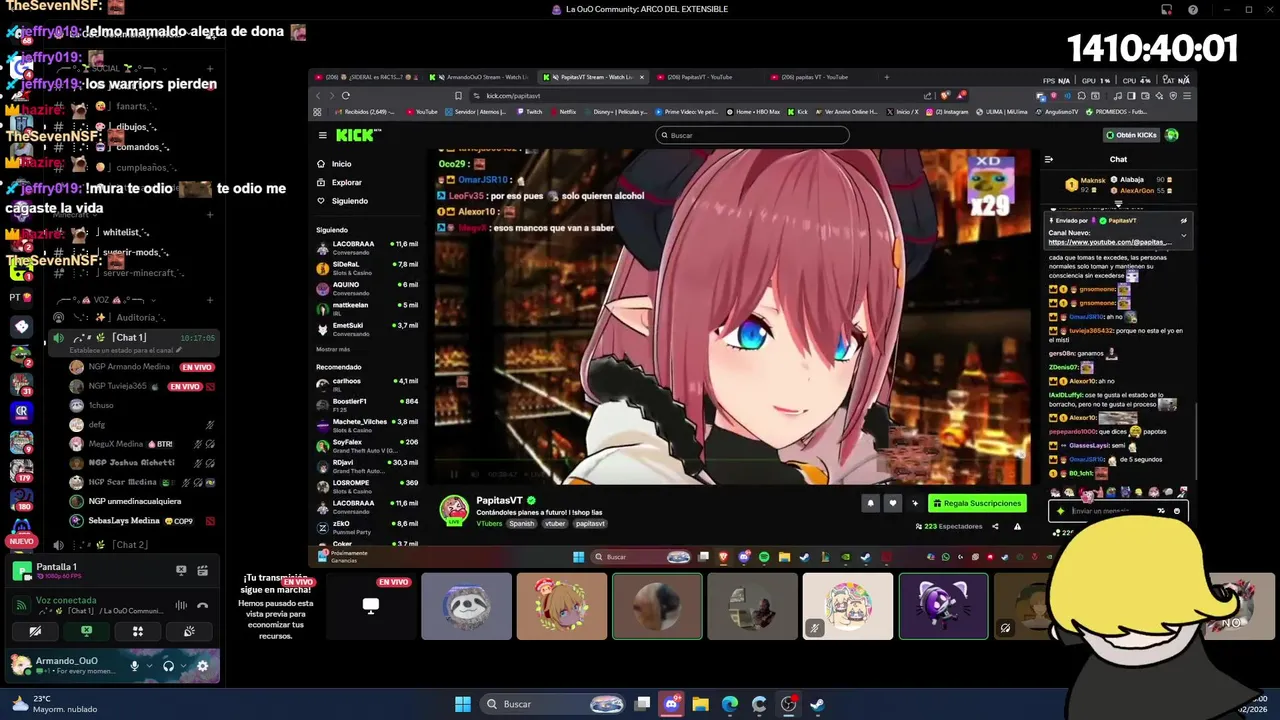Switch to papitas VT YouTube tab
Viewport: 1280px width, 720px height.
[814, 77]
